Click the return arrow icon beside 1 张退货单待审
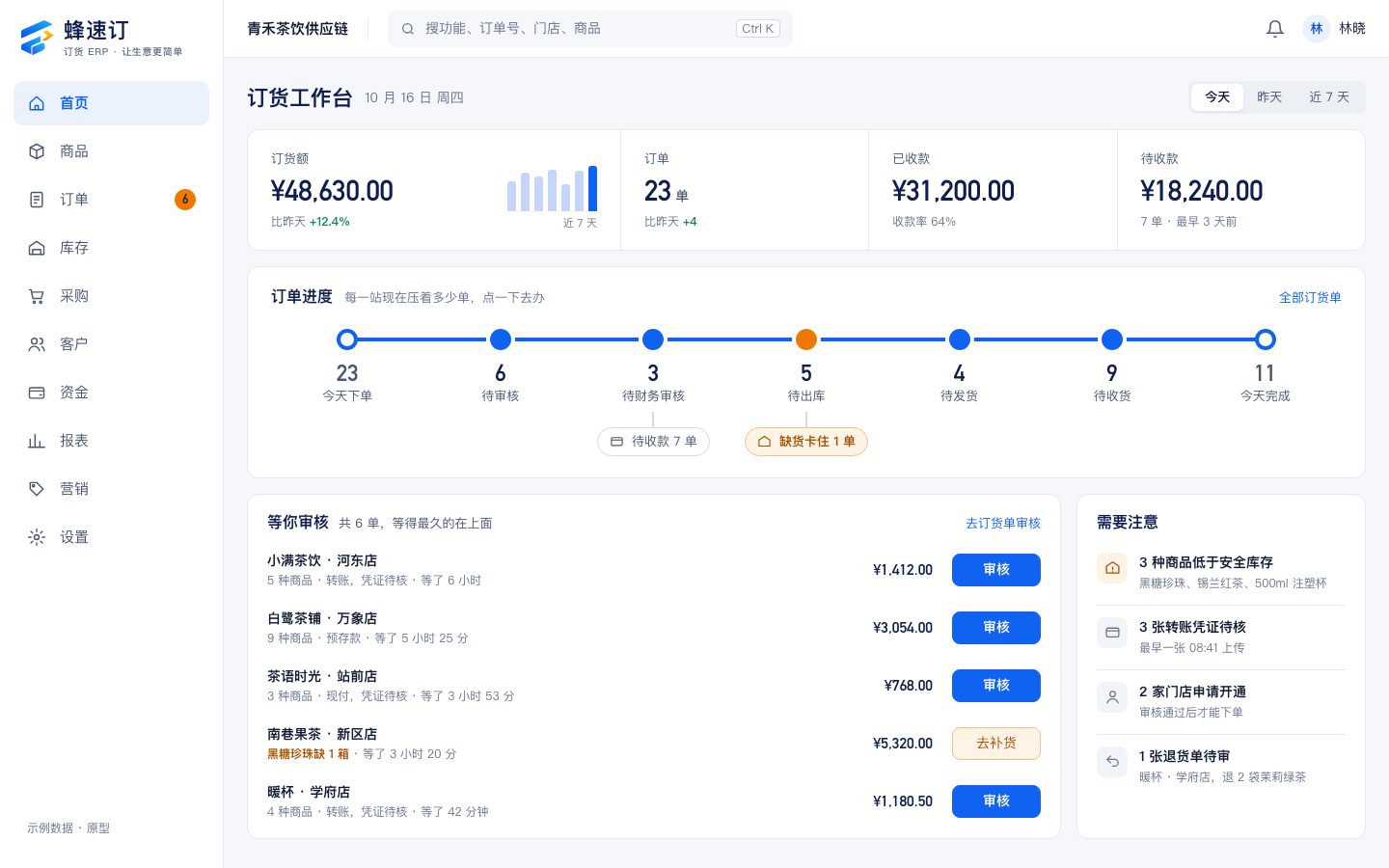1389x868 pixels. tap(1112, 762)
